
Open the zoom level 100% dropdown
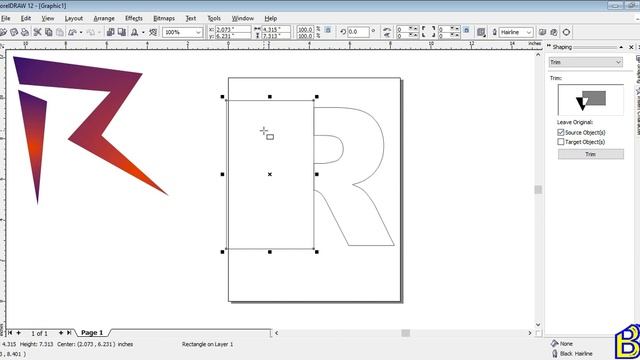point(198,32)
